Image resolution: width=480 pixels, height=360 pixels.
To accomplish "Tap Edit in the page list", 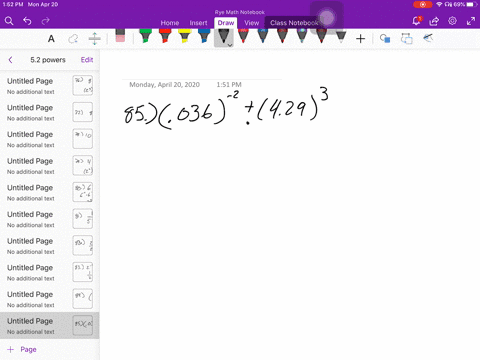I will [x=87, y=60].
